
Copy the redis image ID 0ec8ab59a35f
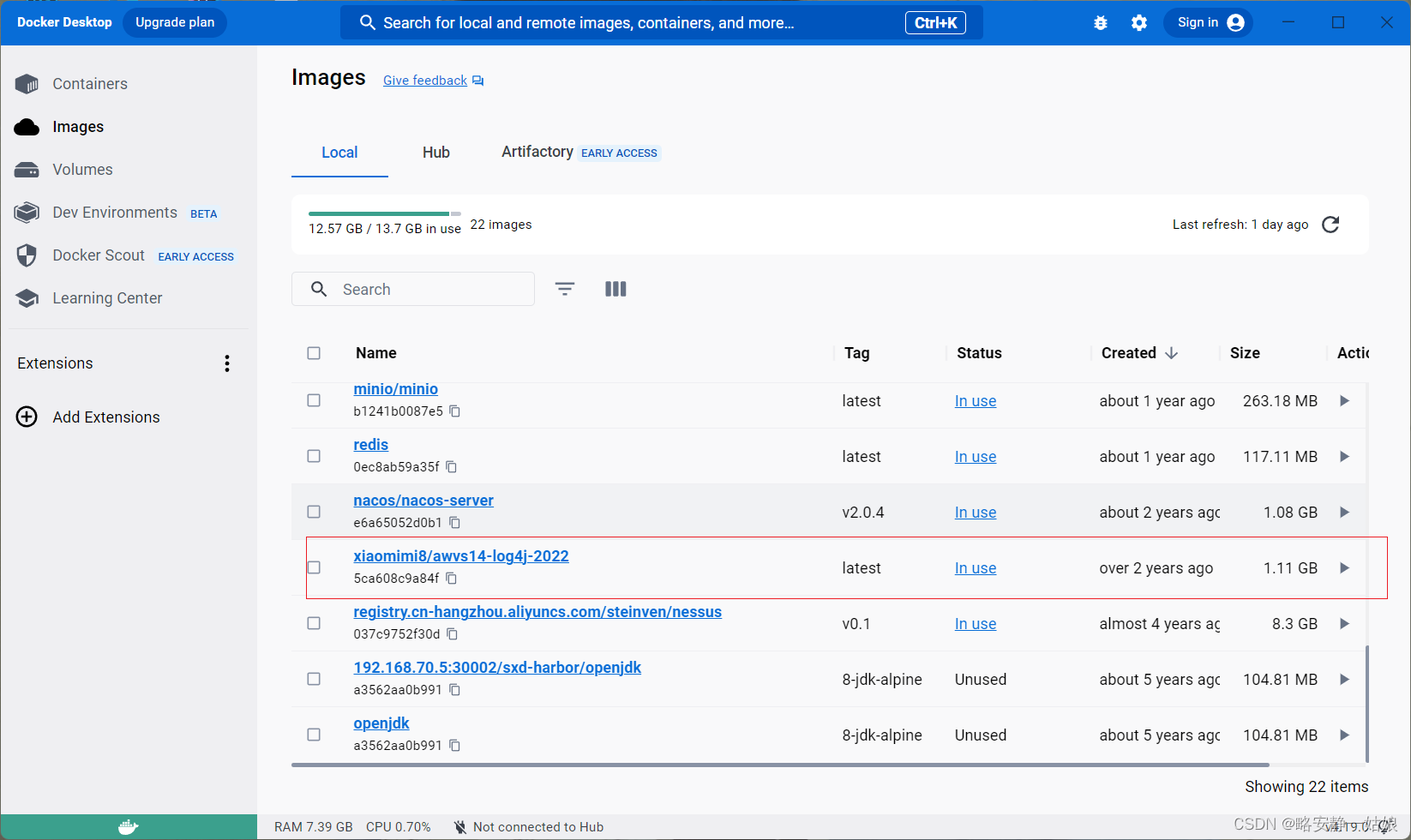452,467
